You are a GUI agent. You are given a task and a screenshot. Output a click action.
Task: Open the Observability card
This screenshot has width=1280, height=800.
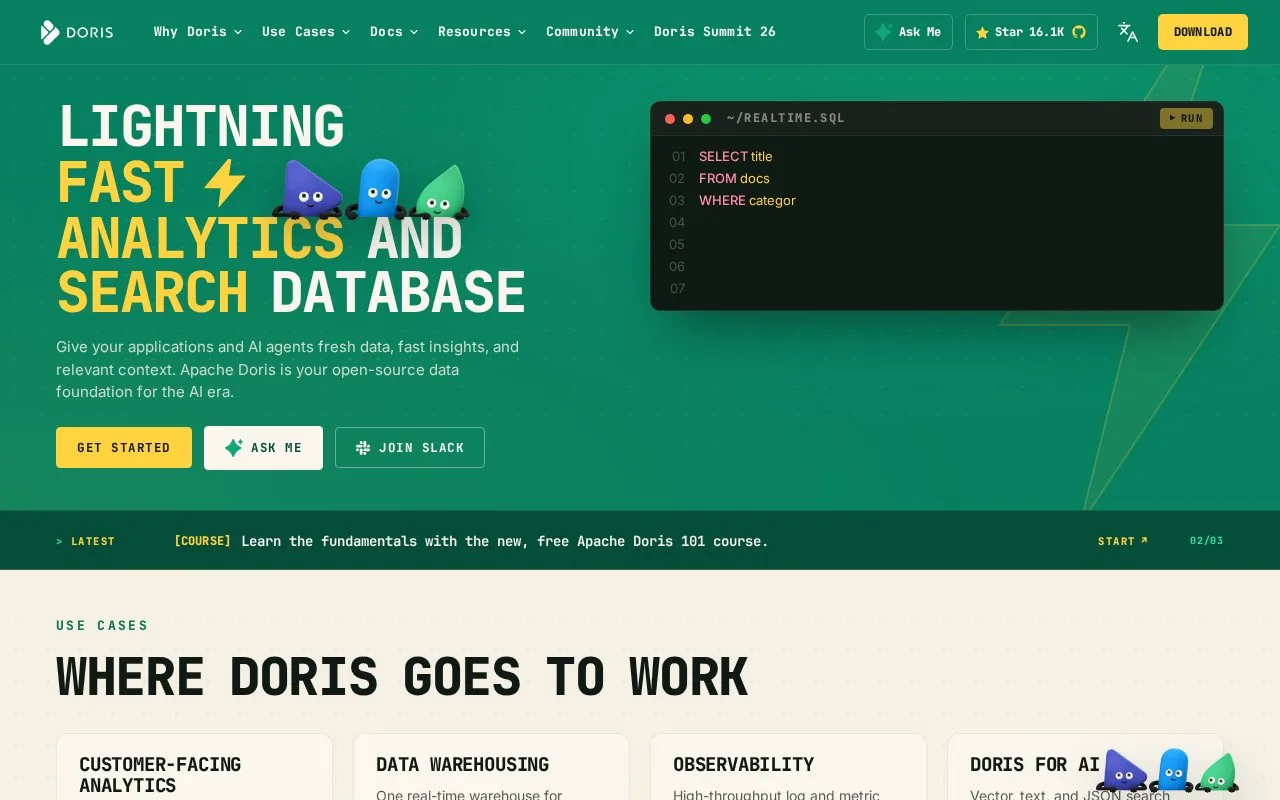(788, 768)
